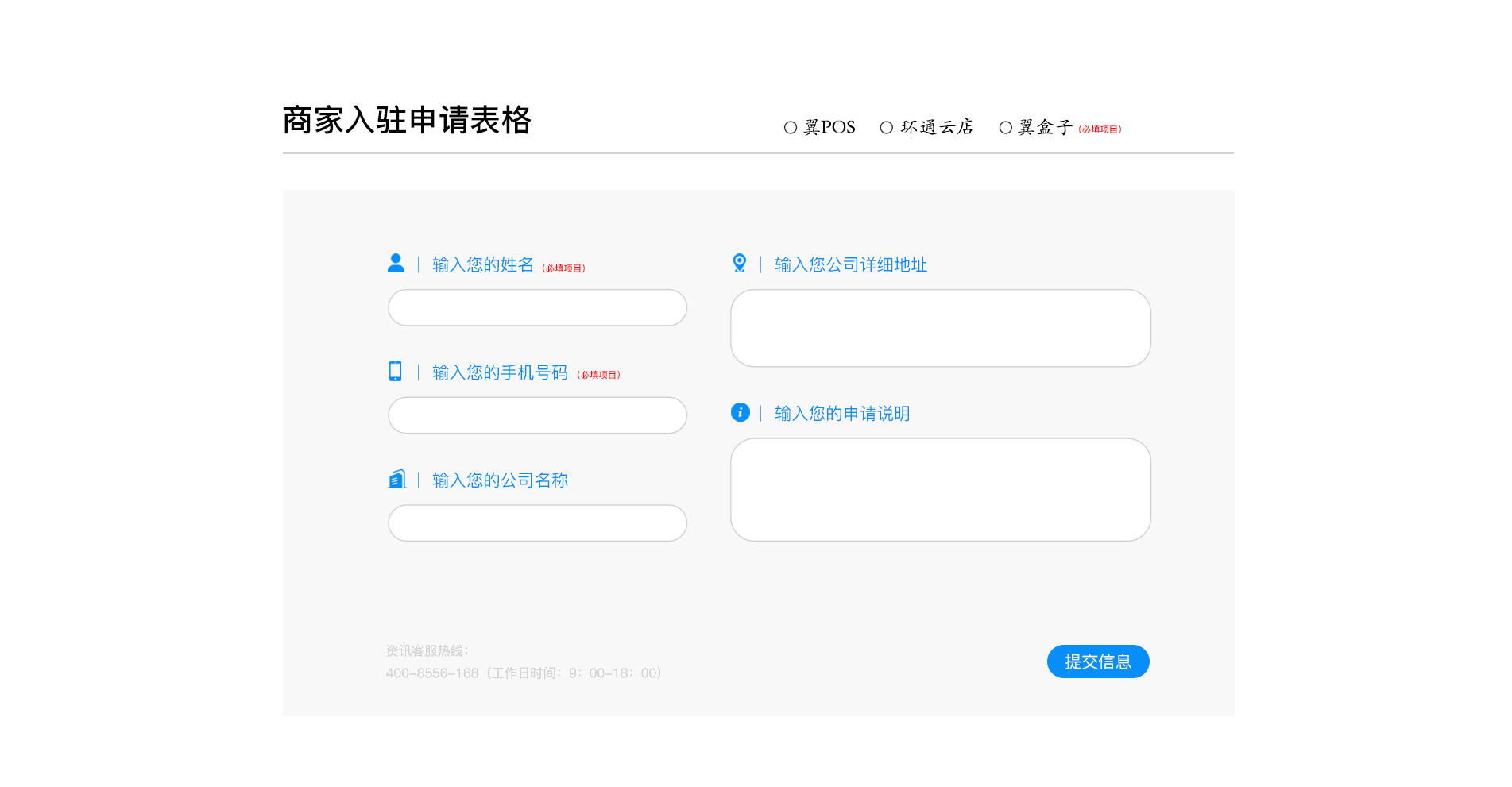Click the mobile phone icon
This screenshot has width=1512, height=787.
[395, 371]
